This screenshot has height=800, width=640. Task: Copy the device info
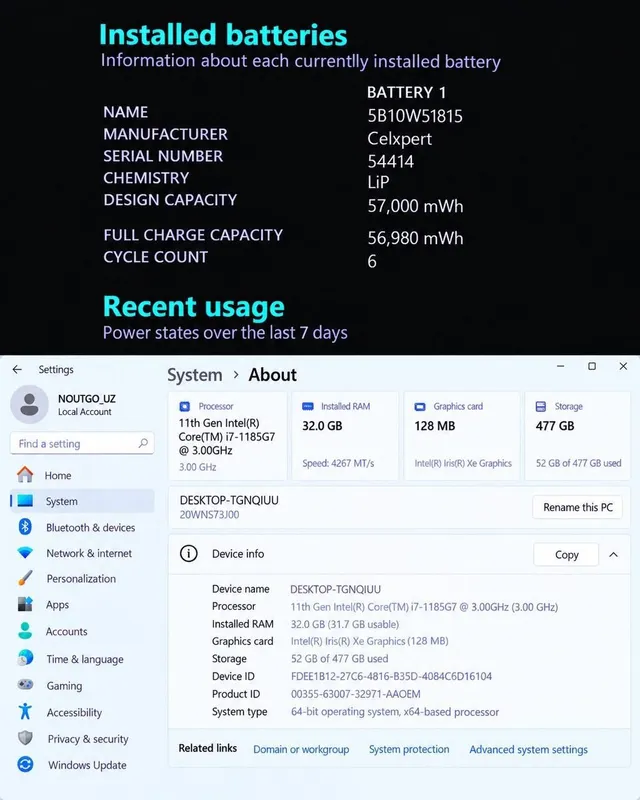pyautogui.click(x=566, y=555)
